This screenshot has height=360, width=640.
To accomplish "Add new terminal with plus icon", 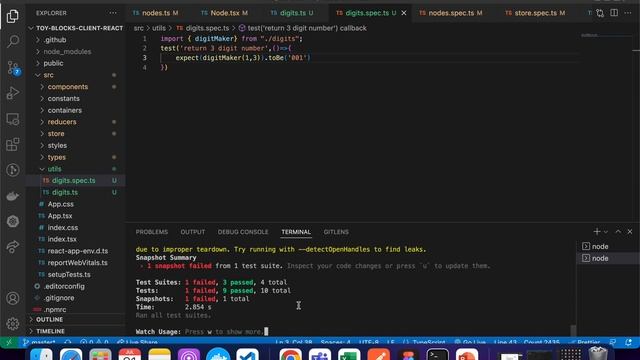I will (597, 232).
